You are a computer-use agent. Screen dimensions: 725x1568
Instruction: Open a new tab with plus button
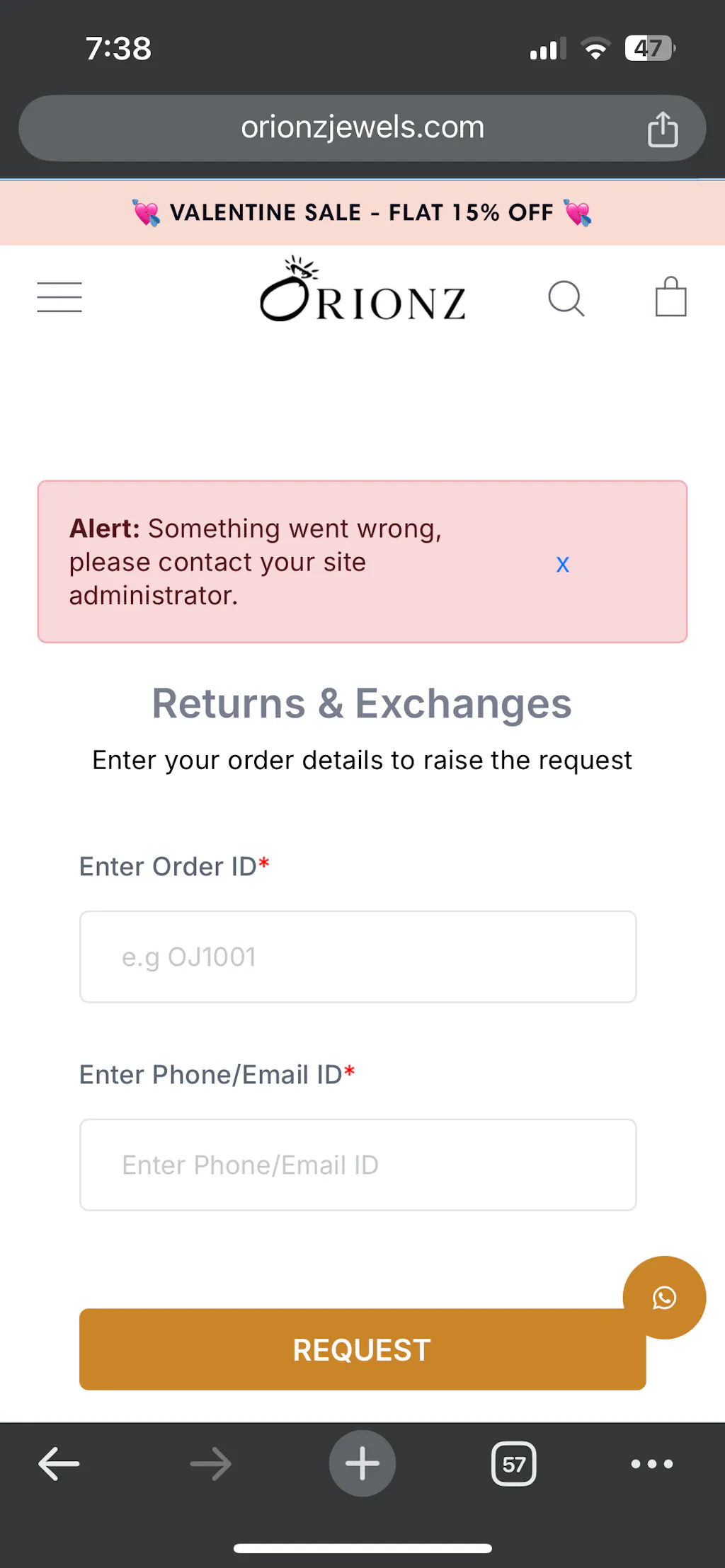click(x=362, y=1464)
